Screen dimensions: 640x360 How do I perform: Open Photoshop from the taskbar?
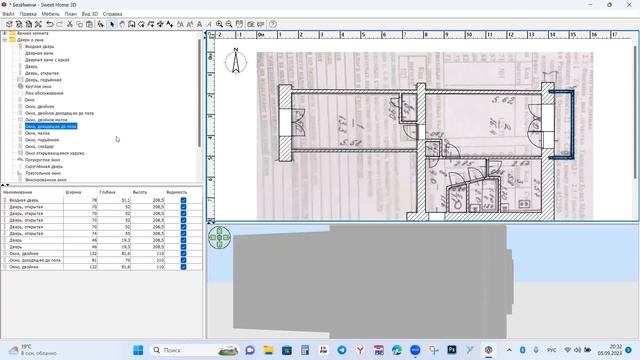[452, 350]
